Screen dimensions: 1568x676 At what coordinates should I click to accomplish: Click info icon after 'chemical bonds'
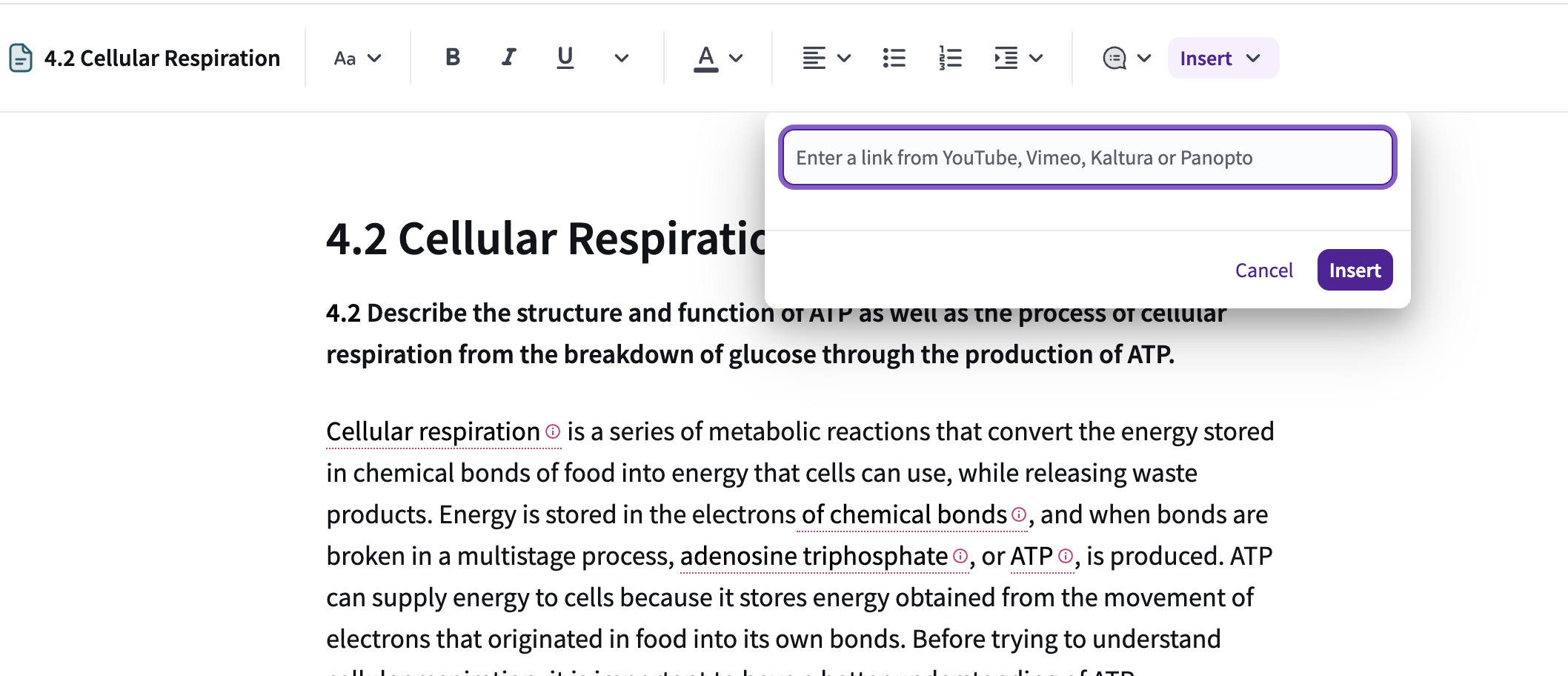pos(1019,514)
